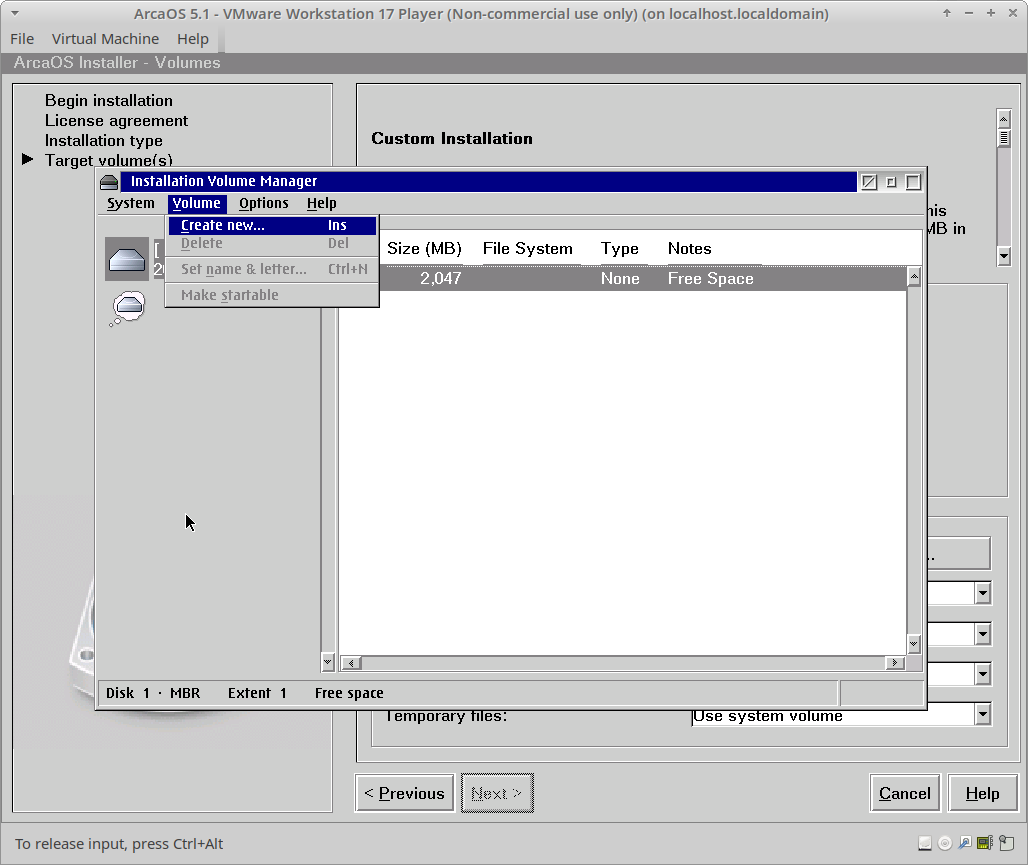1028x865 pixels.
Task: Open the Options menu in Volume Manager
Action: click(264, 203)
